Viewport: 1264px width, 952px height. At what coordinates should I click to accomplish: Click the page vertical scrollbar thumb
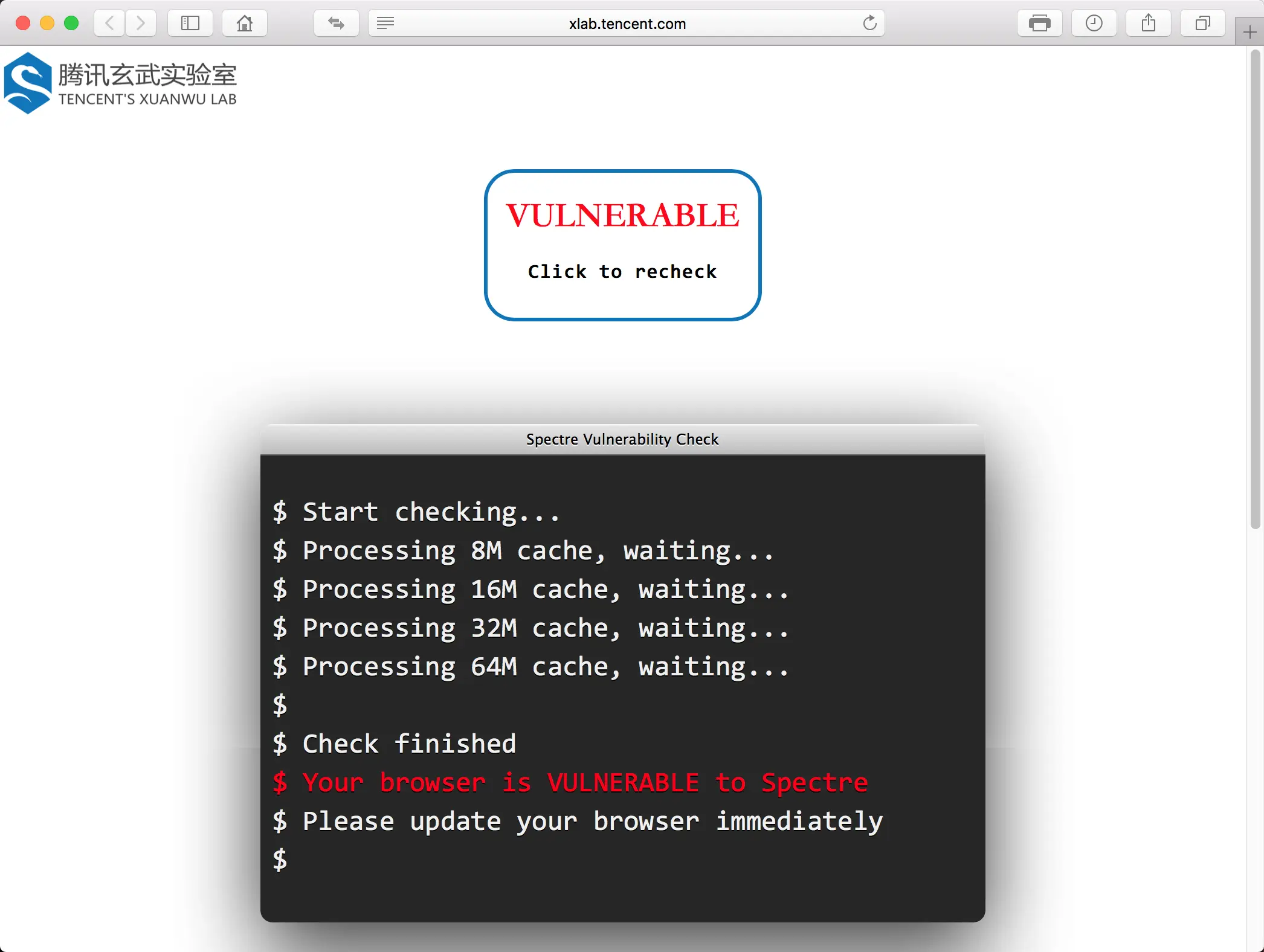(x=1255, y=290)
